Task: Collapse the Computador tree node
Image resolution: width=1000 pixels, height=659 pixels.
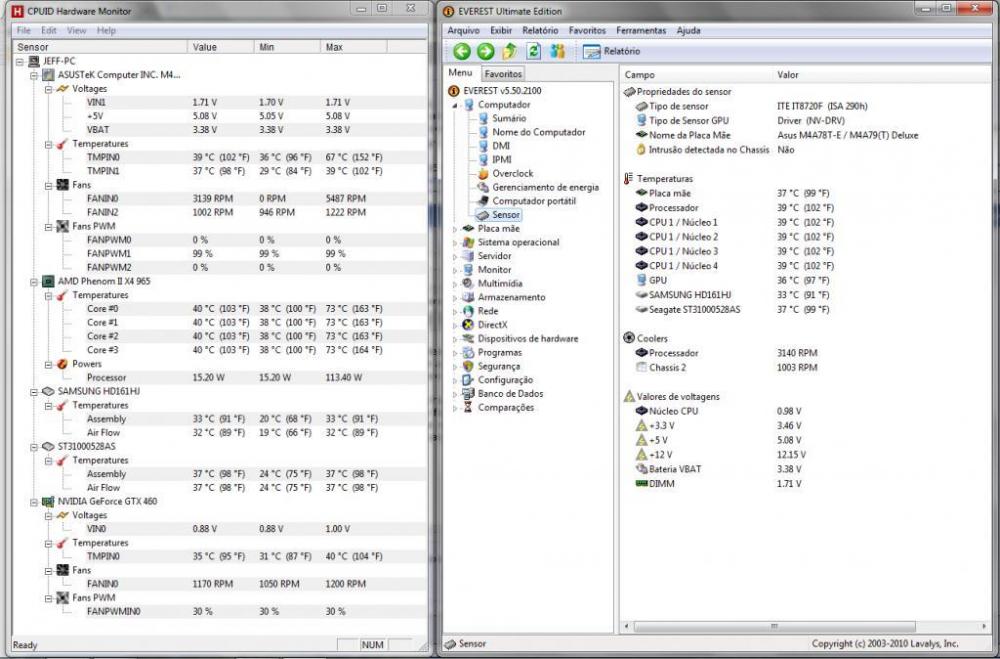Action: [x=455, y=105]
